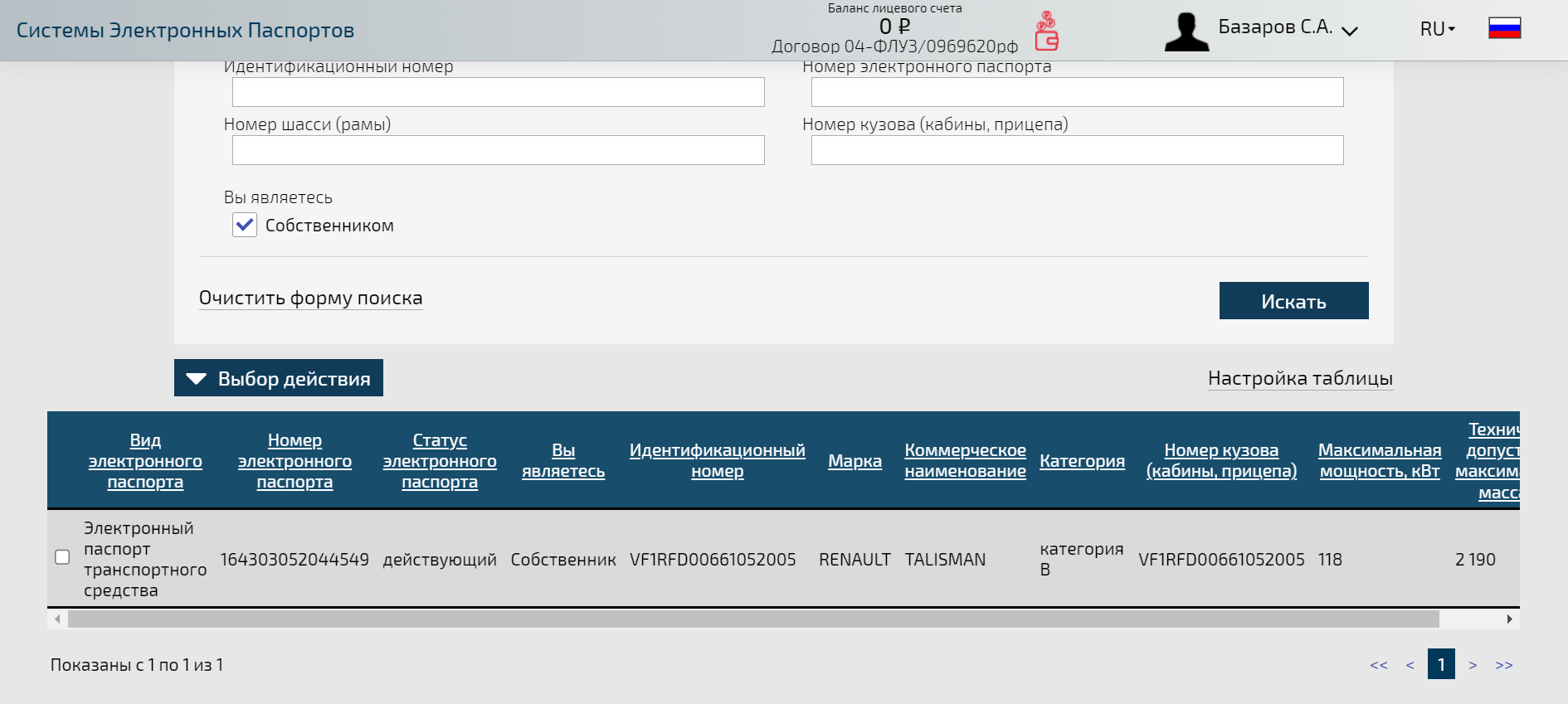Click the scrollbar right arrow
1568x704 pixels.
pos(1509,619)
